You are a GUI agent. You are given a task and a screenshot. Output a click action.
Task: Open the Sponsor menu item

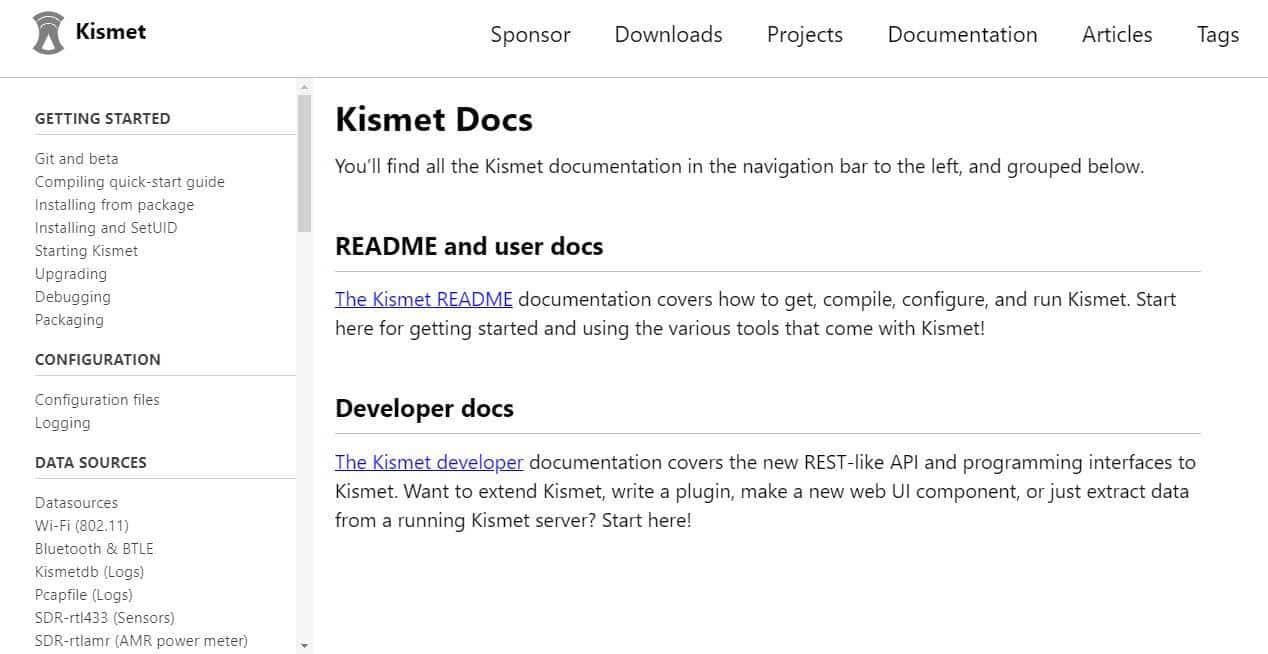coord(530,34)
